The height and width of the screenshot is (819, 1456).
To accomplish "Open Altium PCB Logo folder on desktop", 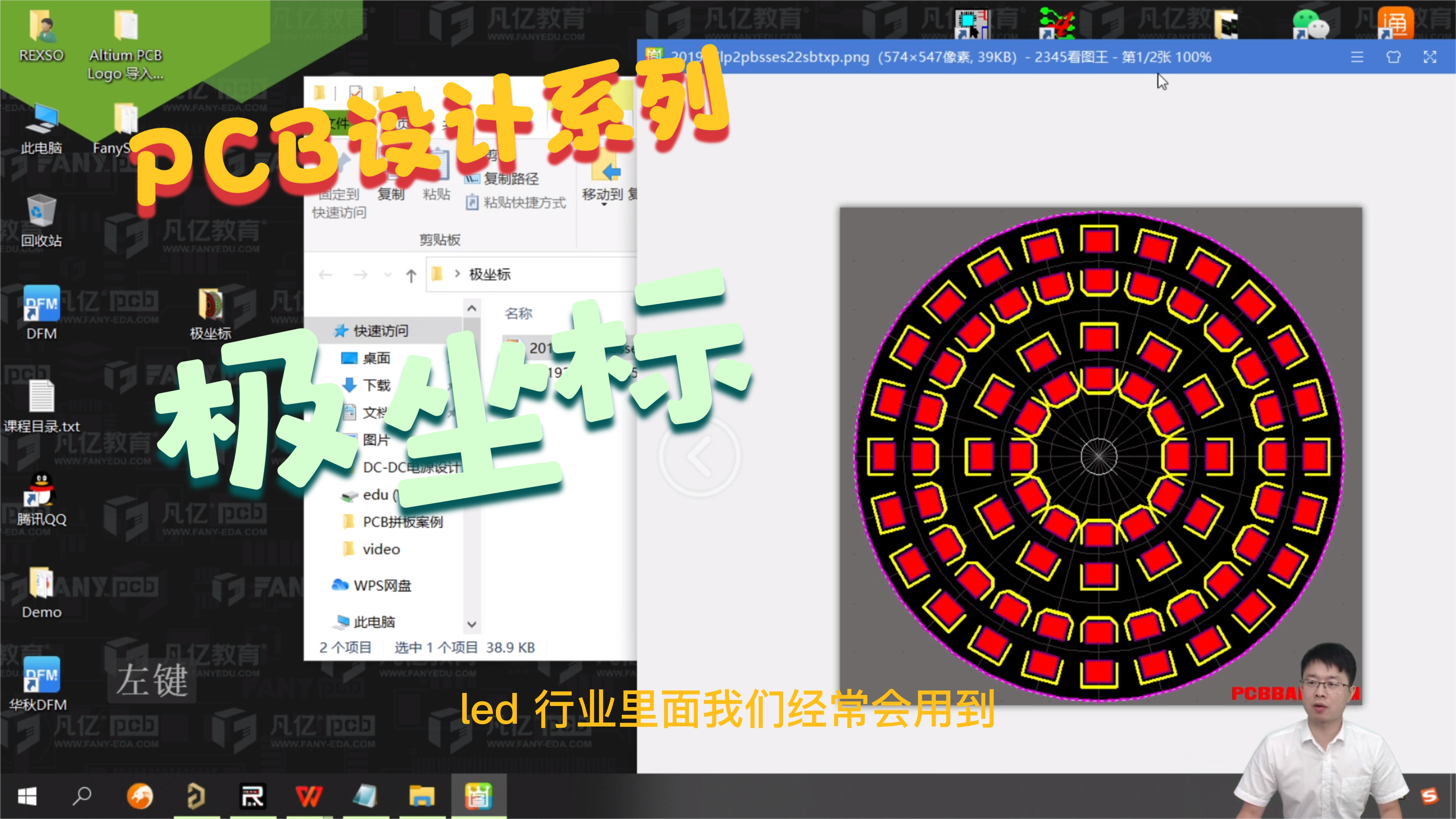I will [126, 45].
